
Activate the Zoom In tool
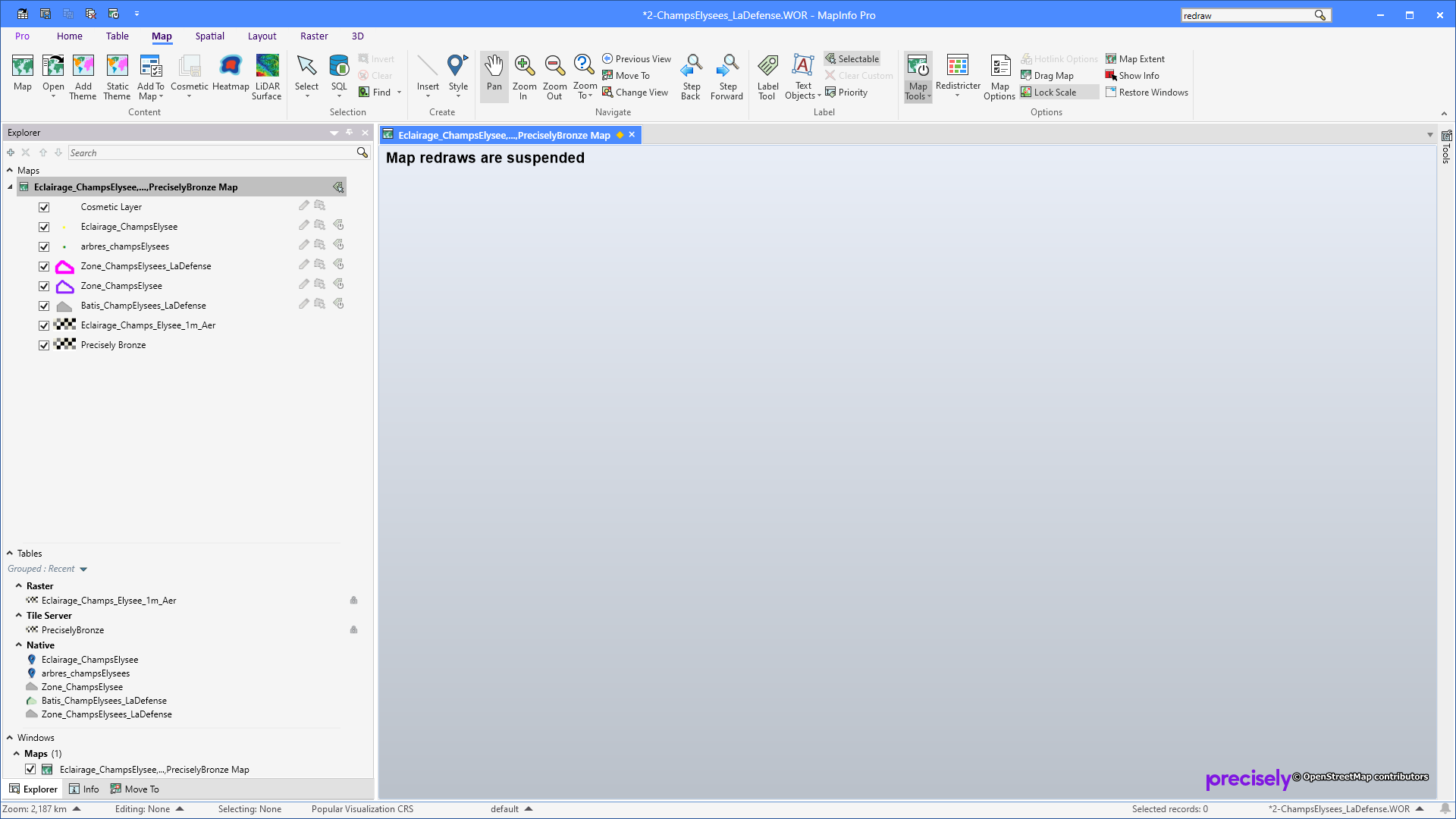[524, 77]
